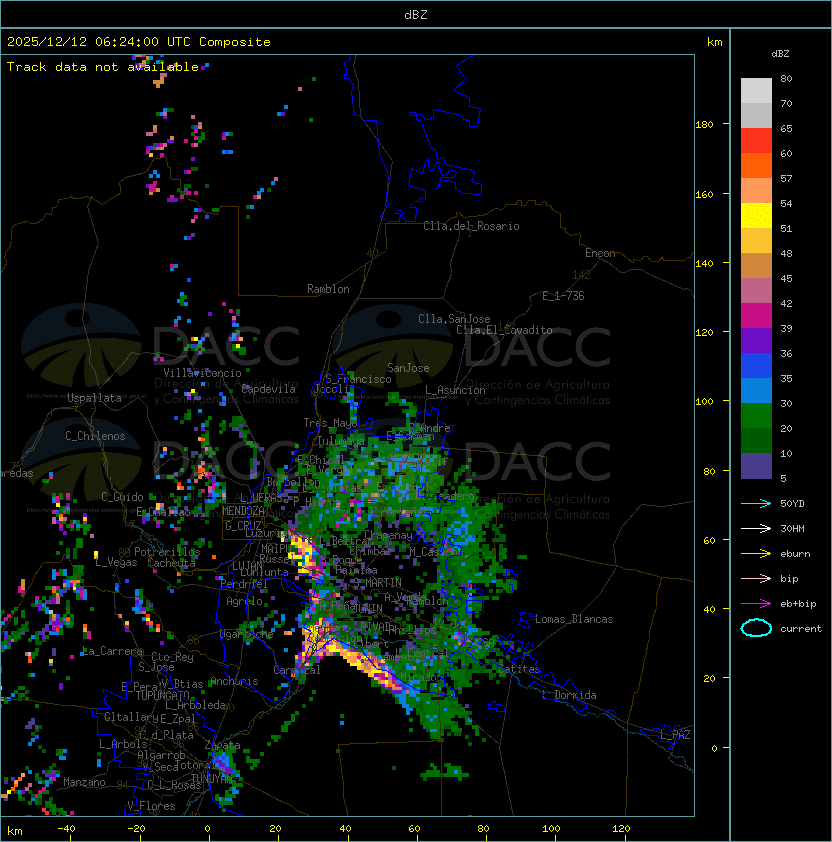832x842 pixels.
Task: Click the '2025/12/12 06:24:00 UTC Composite' timestamp
Action: (139, 42)
